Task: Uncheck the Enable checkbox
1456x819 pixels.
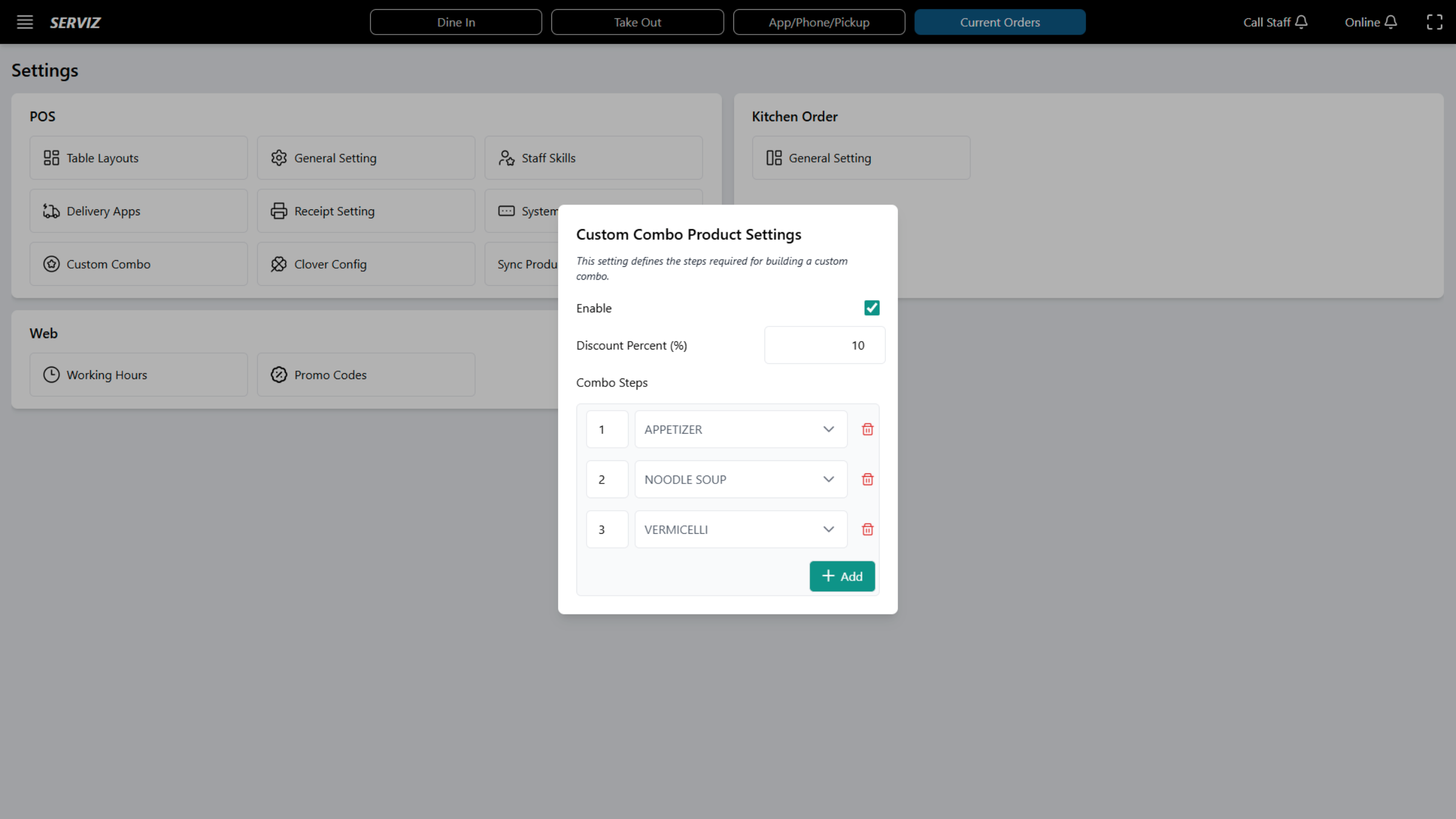Action: [x=872, y=308]
